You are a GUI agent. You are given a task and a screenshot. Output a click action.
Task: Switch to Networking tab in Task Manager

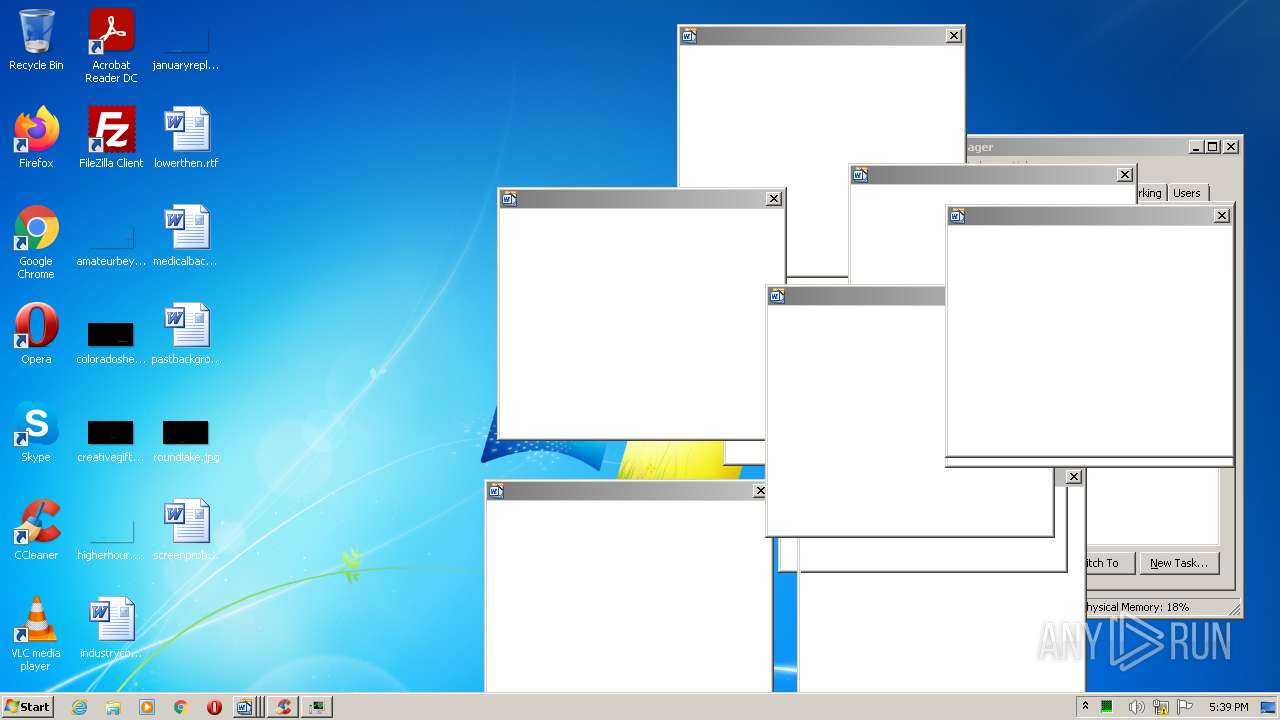click(x=1150, y=193)
